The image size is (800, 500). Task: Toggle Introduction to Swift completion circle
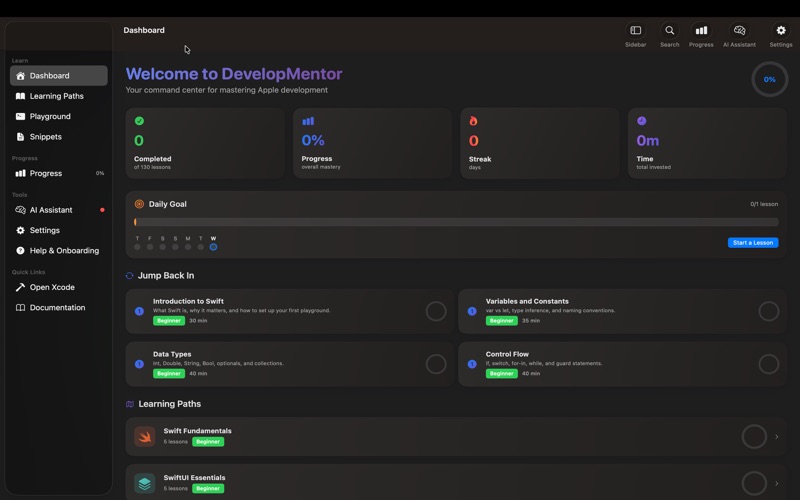[x=436, y=311]
